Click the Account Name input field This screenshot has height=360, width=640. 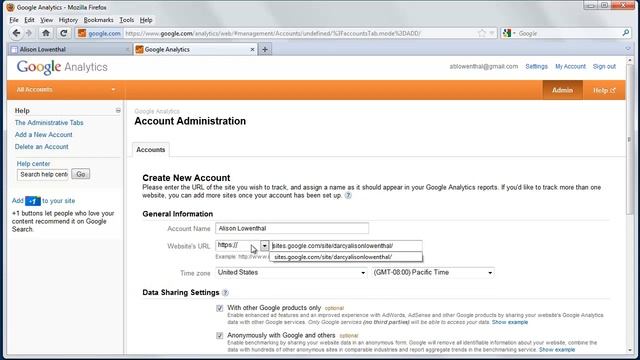(x=292, y=229)
